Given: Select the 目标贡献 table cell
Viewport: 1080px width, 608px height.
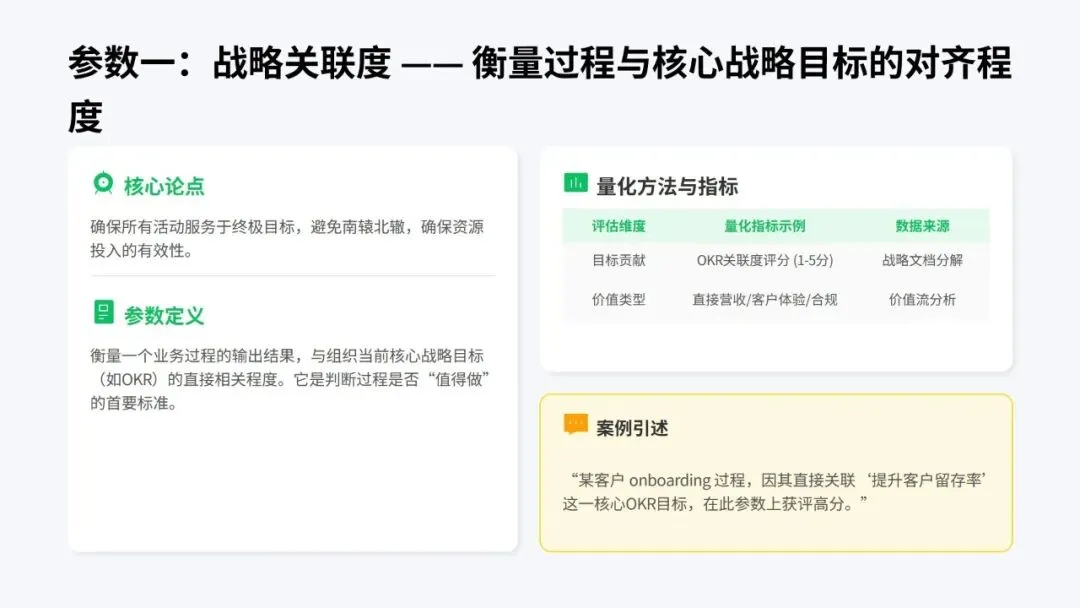Looking at the screenshot, I should pyautogui.click(x=619, y=260).
